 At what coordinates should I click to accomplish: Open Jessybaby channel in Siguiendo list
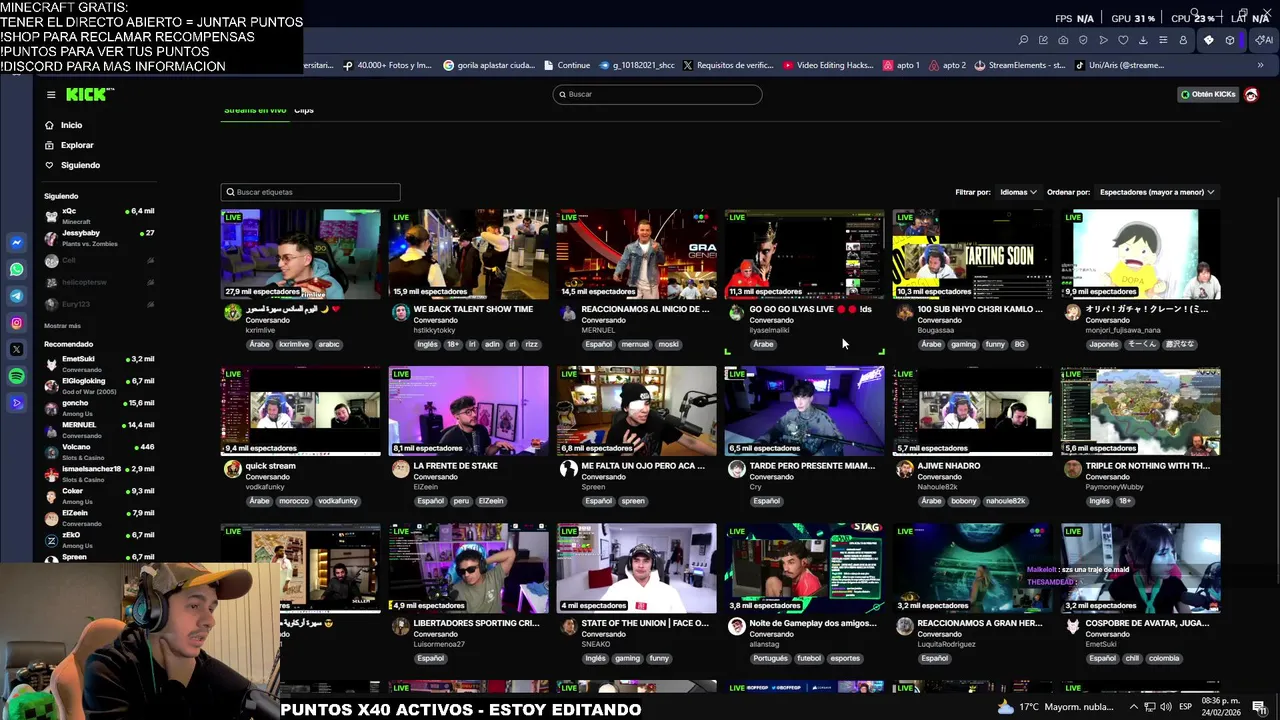[99, 237]
